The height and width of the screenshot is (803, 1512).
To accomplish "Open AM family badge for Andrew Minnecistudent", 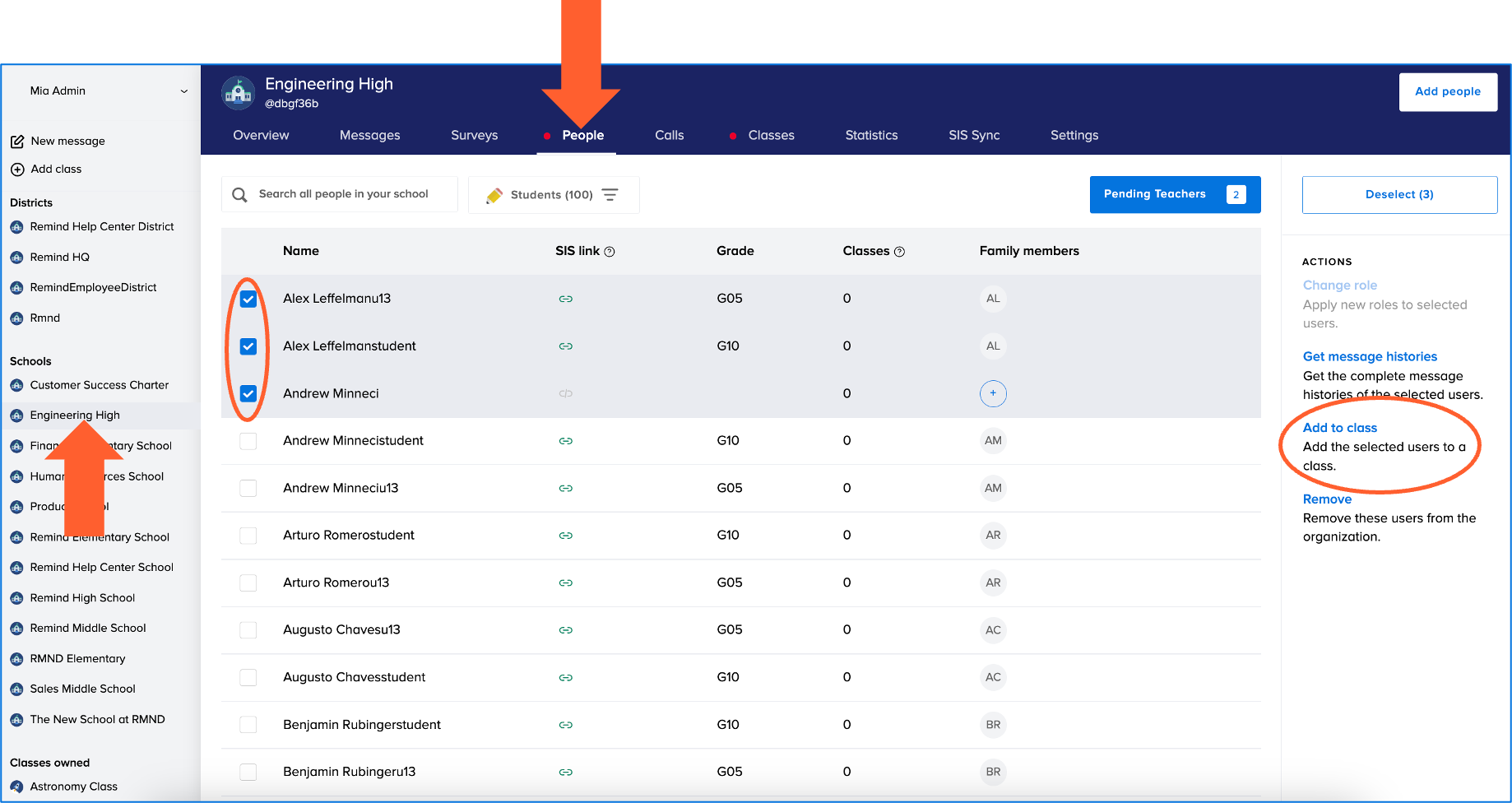I will point(993,441).
